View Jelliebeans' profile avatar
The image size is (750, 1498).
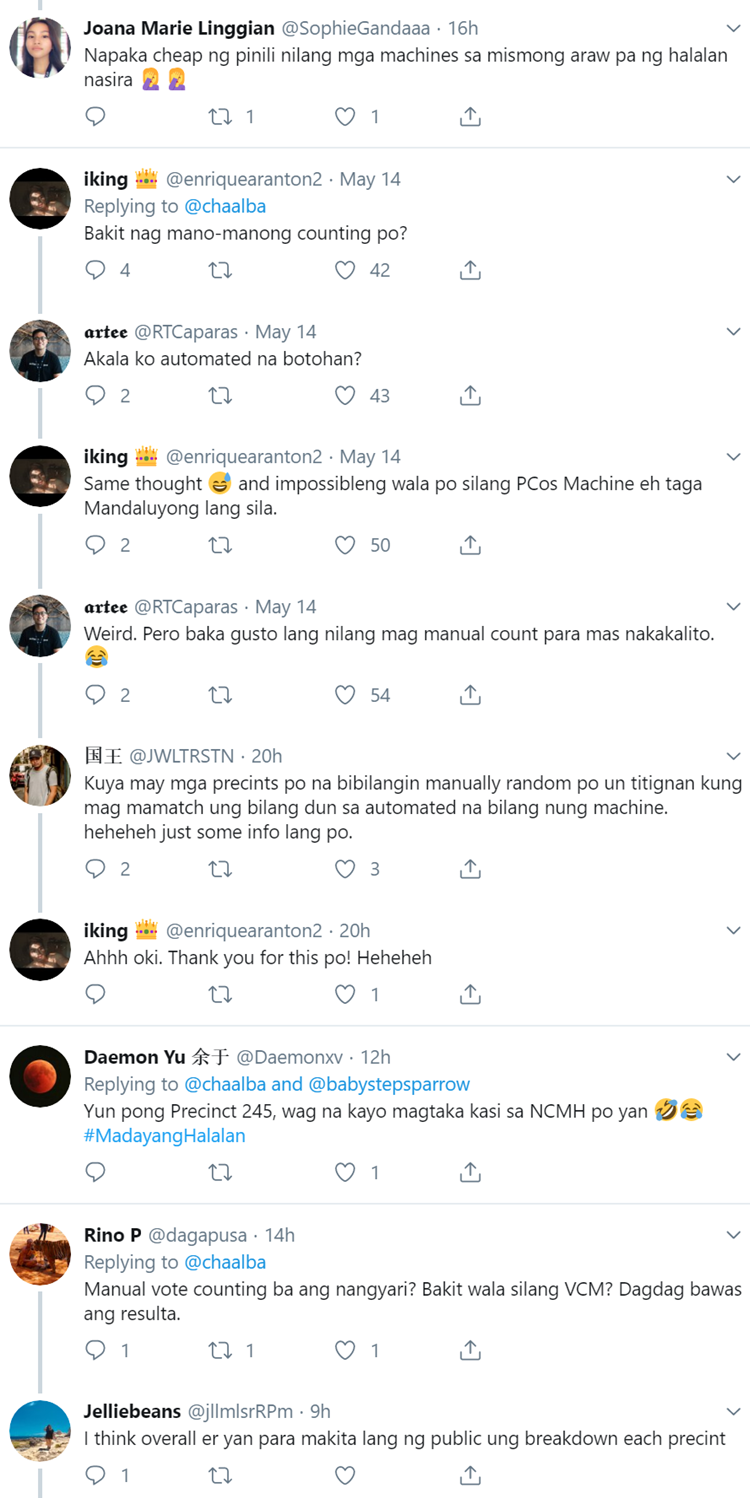pyautogui.click(x=40, y=1430)
